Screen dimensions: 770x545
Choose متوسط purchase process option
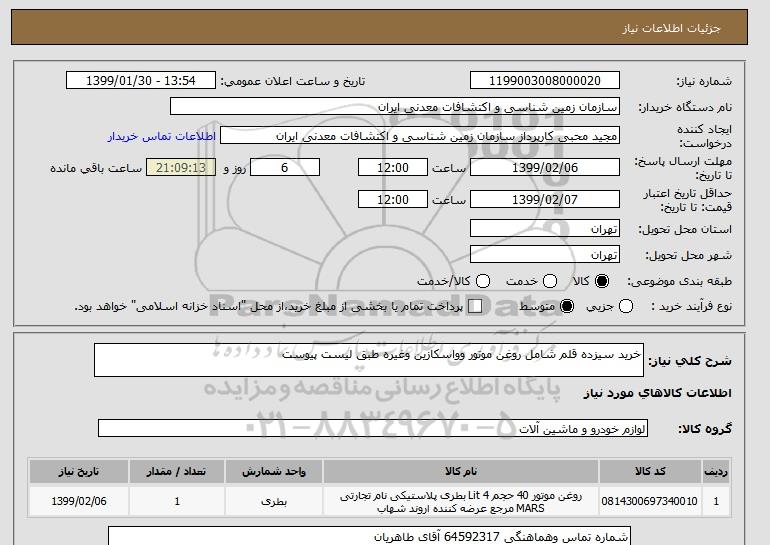click(567, 306)
